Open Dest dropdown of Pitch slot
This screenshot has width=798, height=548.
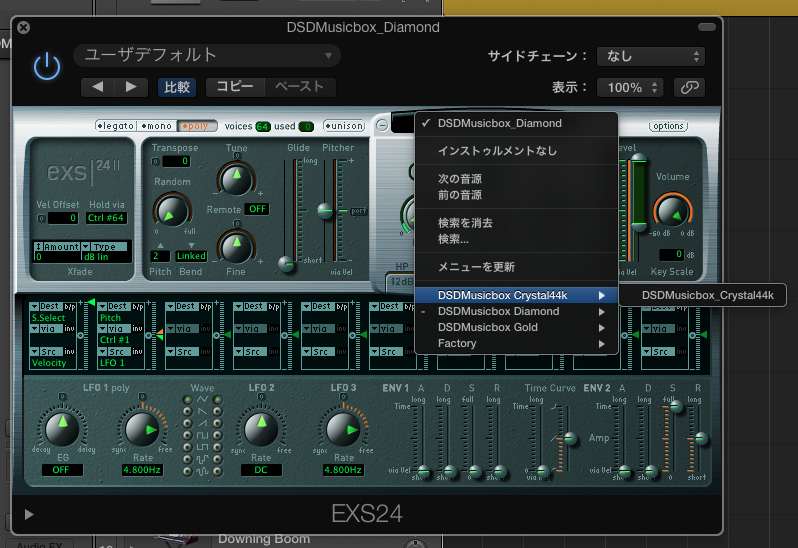[115, 306]
